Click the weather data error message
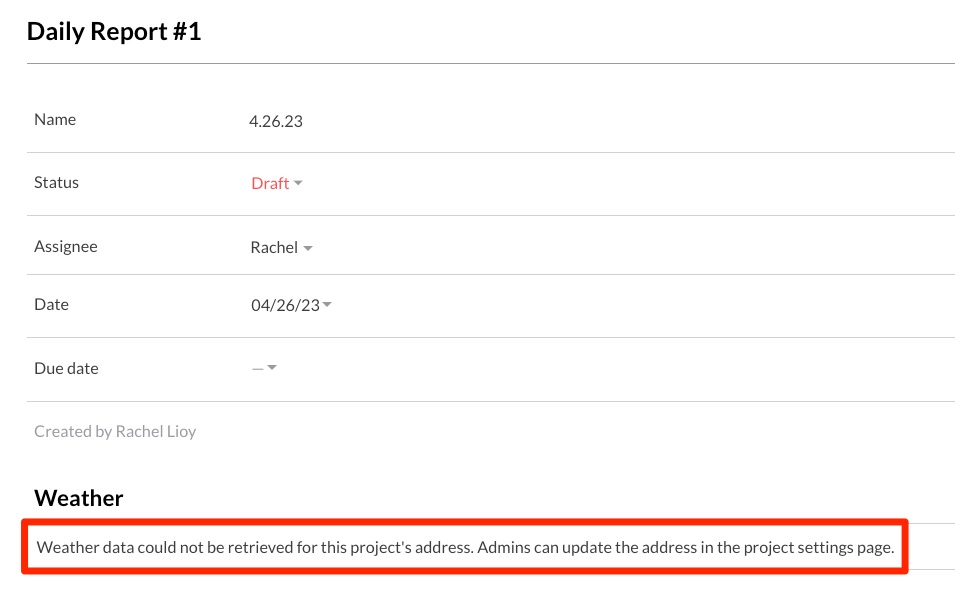Viewport: 955px width, 596px height. click(465, 547)
